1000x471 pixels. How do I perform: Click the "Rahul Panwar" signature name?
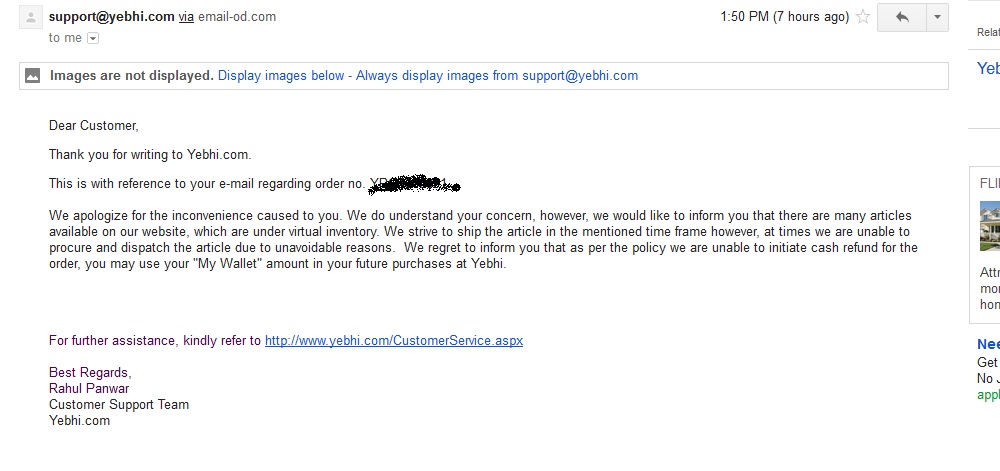pyautogui.click(x=89, y=388)
